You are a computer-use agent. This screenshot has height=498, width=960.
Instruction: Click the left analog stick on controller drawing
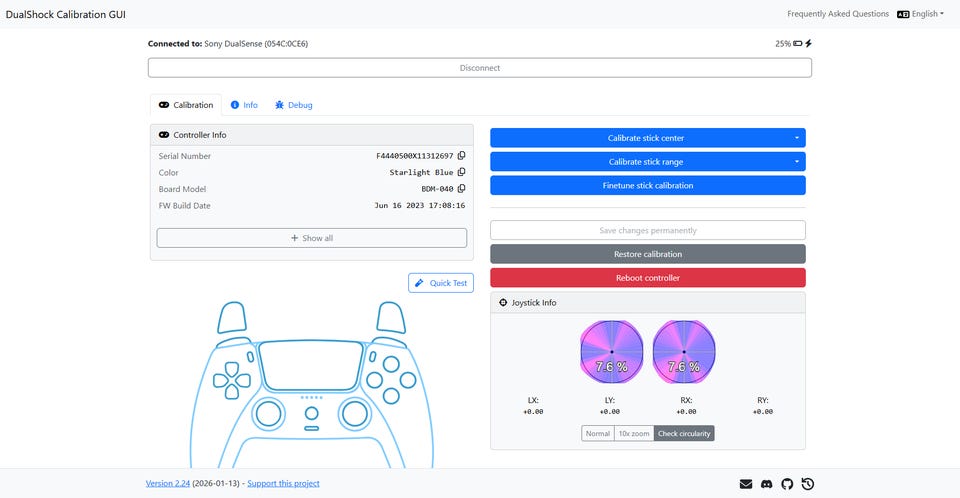(x=268, y=414)
